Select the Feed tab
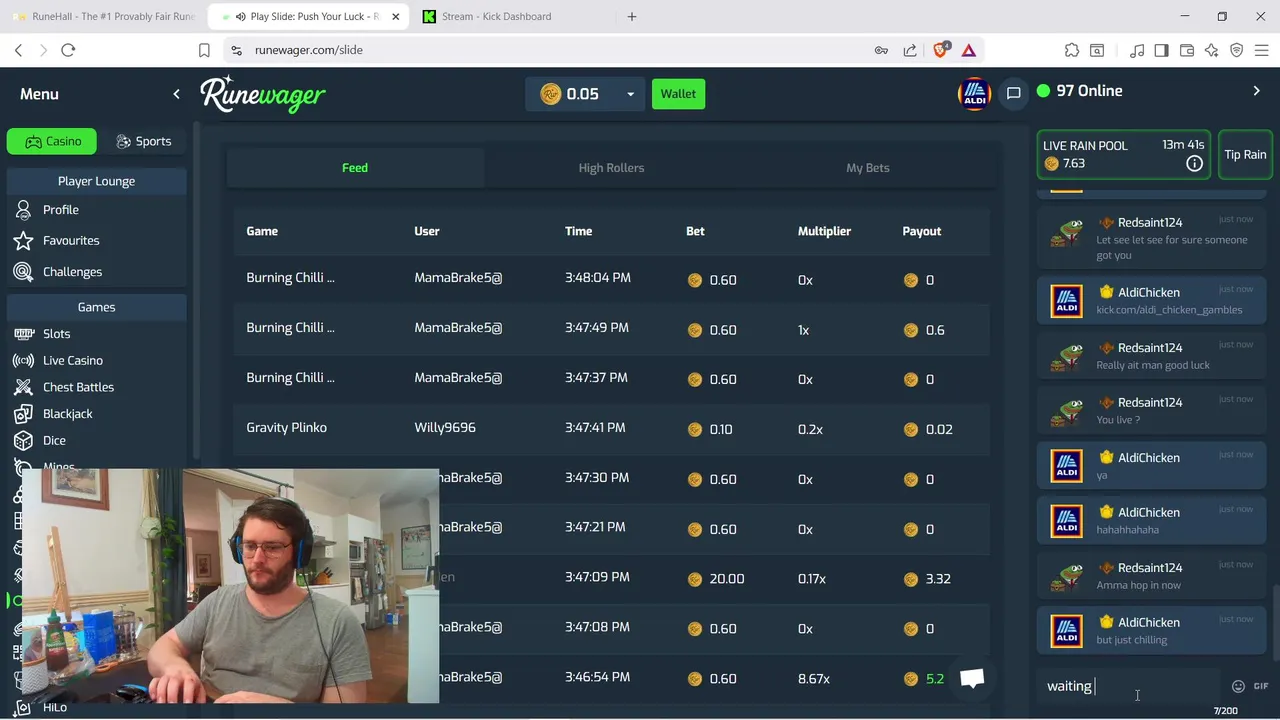Screen dimensions: 1280x720 [x=355, y=168]
